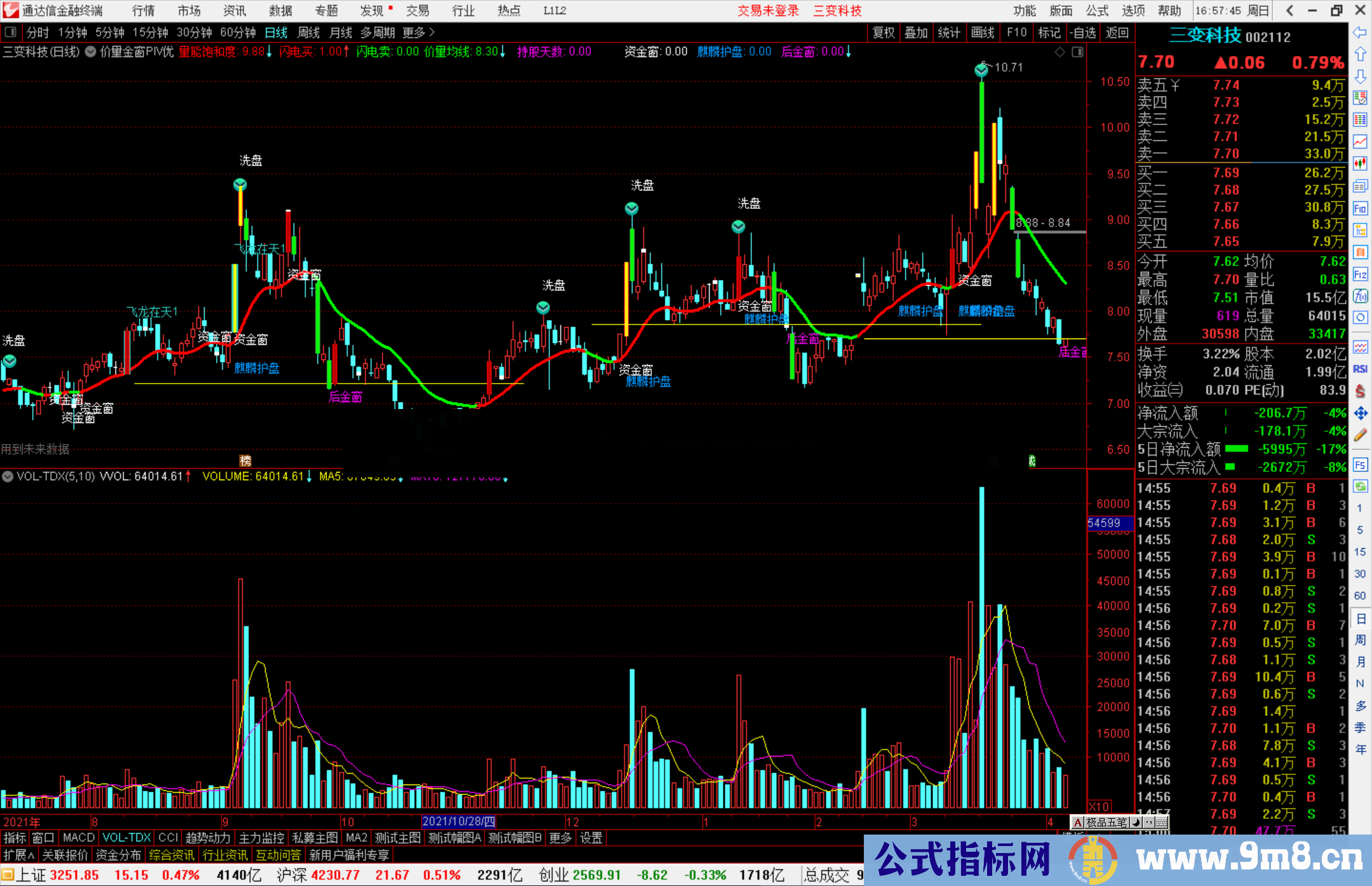Click the F12 trade sidebar icon
The image size is (1372, 886).
pos(1360,274)
